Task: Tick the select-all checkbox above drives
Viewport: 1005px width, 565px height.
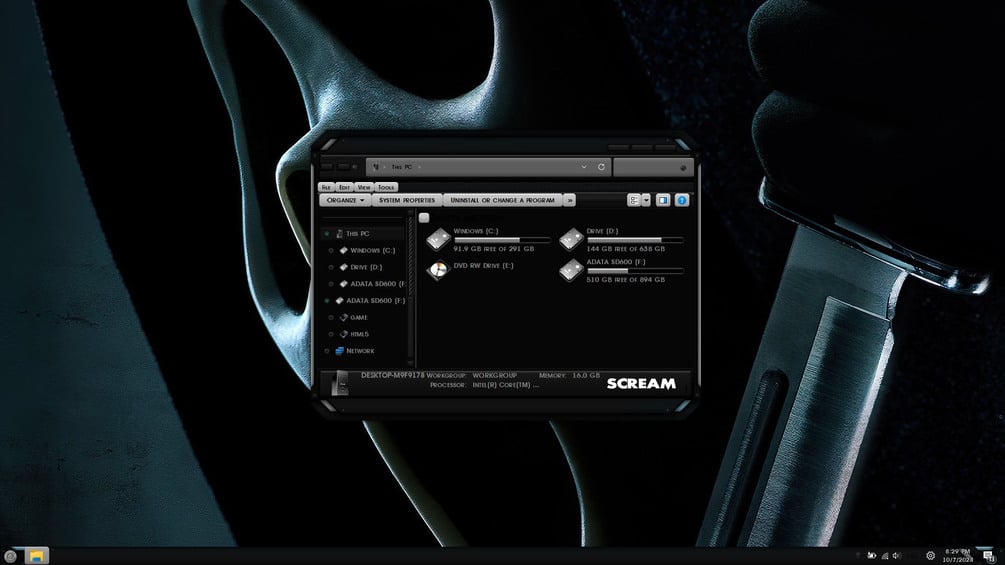Action: [x=424, y=218]
